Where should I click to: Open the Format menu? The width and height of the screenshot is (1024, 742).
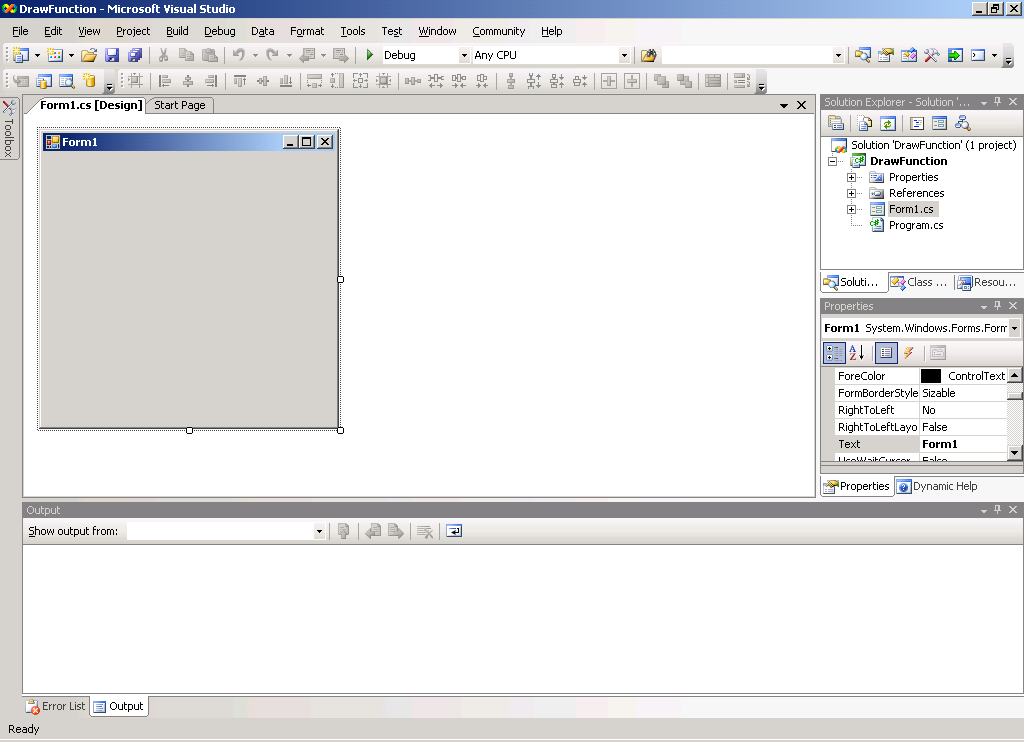pyautogui.click(x=307, y=31)
